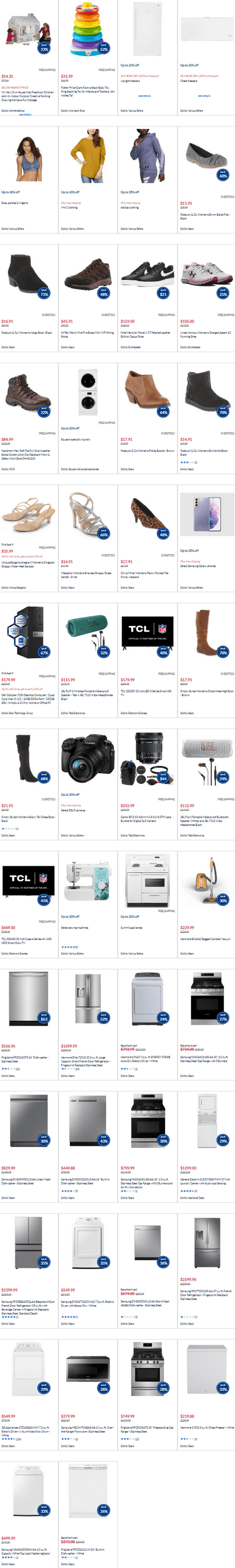
Task: Click the $63 save badge on the Frigidaire dishwasher
Action: (x=44, y=1017)
